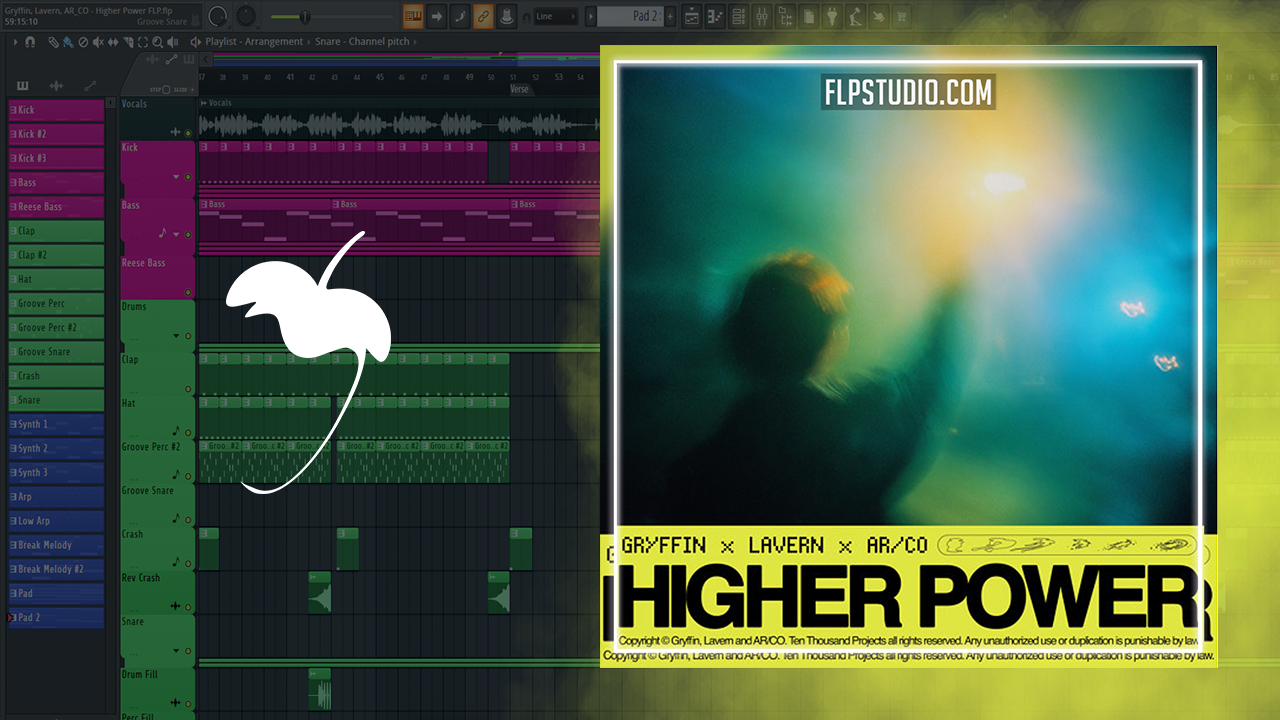Open the plugin picker plug icon
1280x720 pixels.
(x=831, y=16)
